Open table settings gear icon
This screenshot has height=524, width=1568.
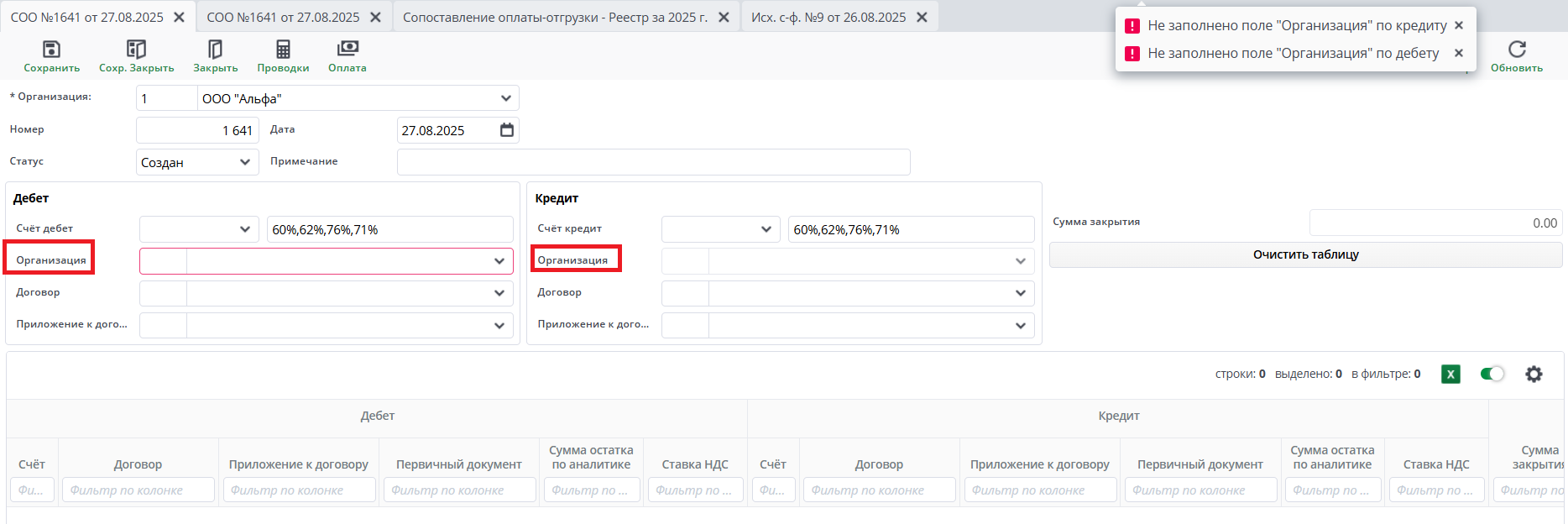point(1534,375)
